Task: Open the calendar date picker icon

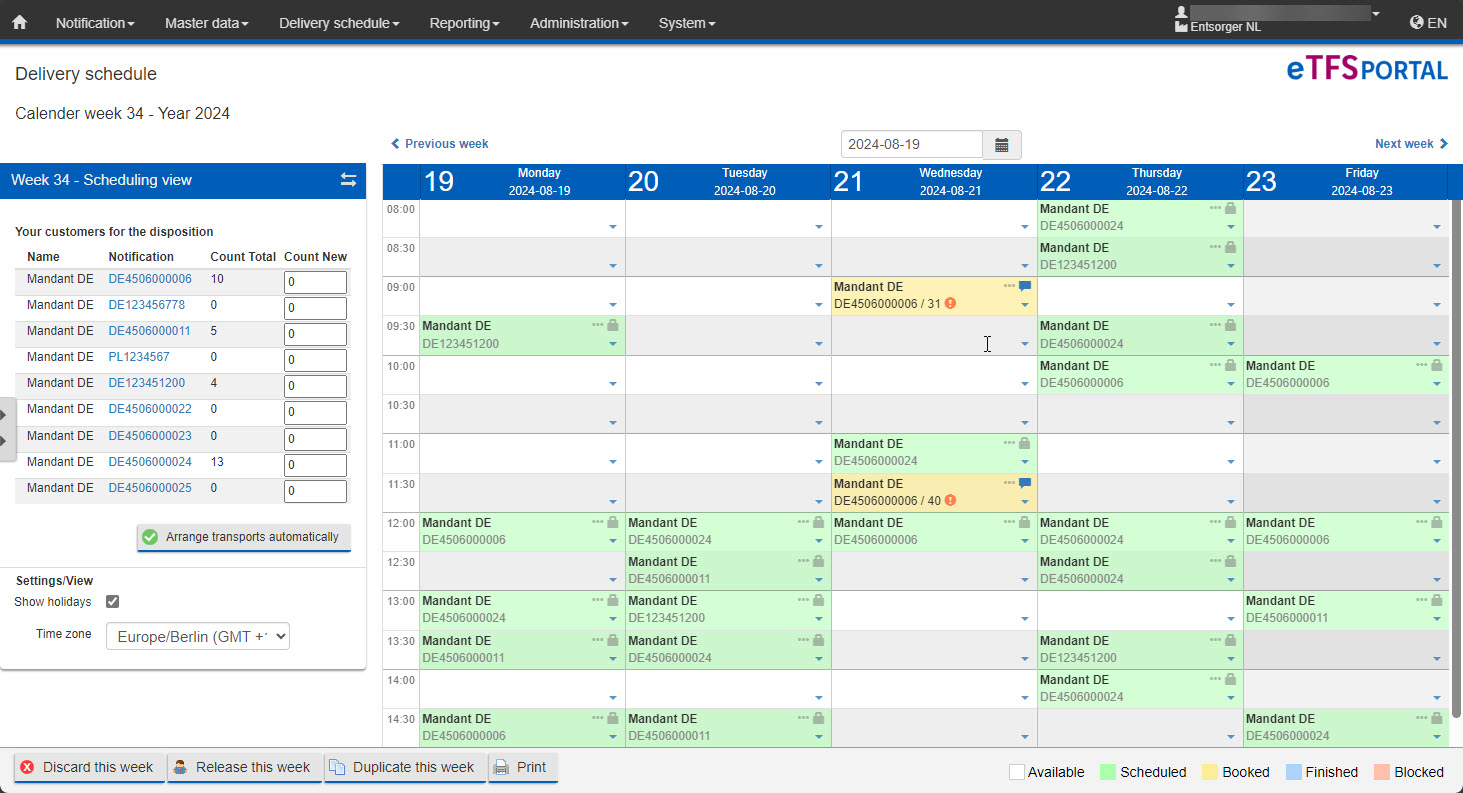Action: [1001, 145]
